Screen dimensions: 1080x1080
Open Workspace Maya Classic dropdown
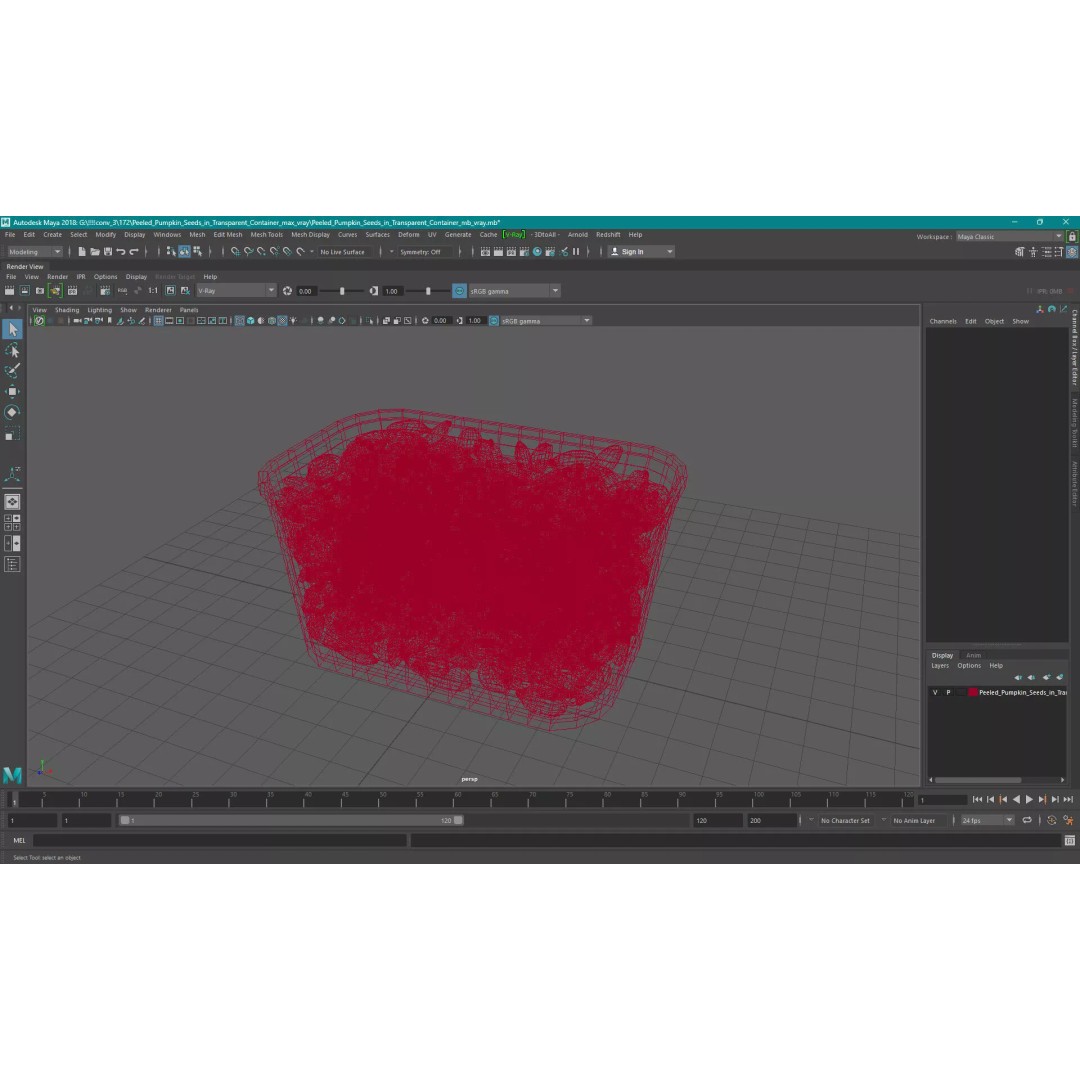point(1009,236)
